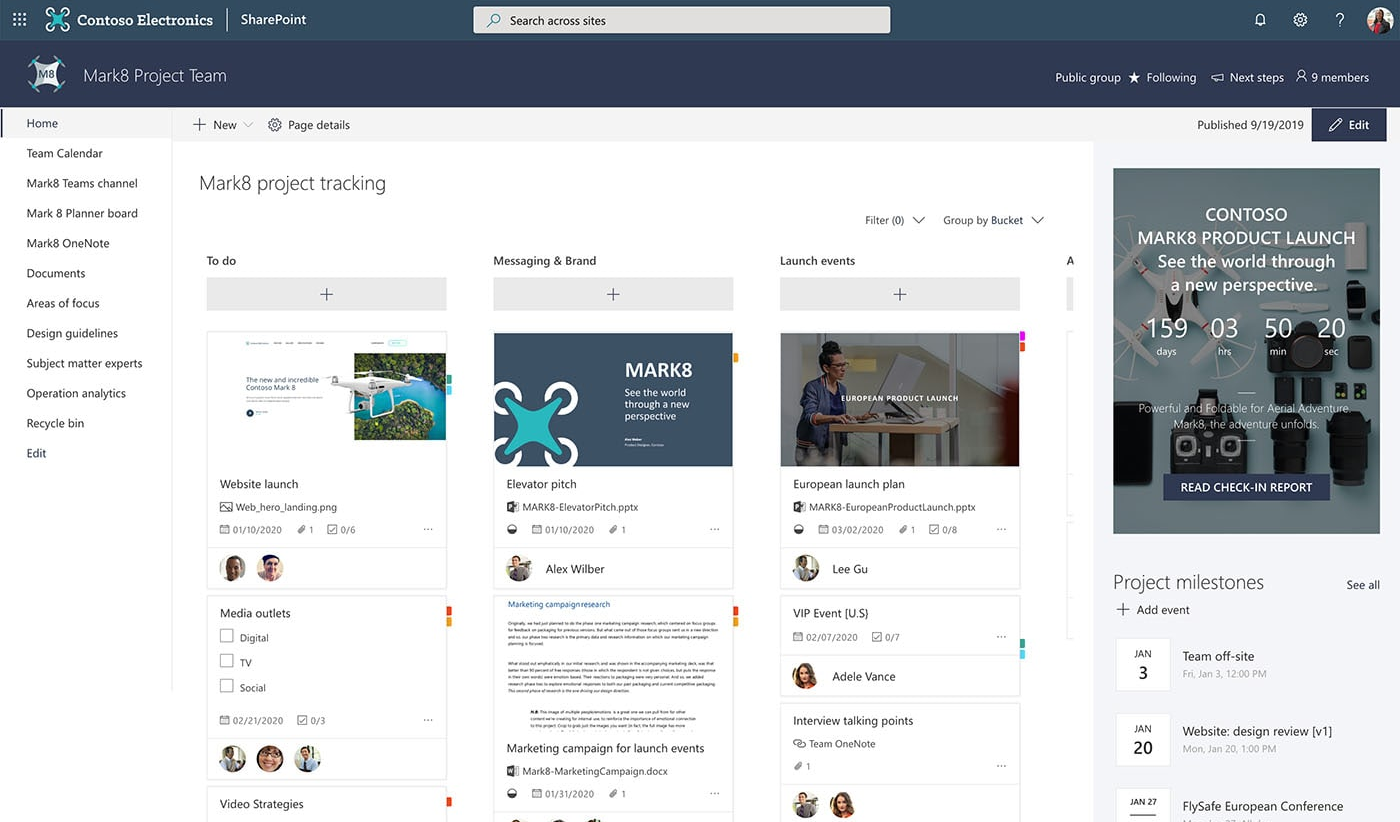The width and height of the screenshot is (1400, 822).
Task: View the 9 members list
Action: 1332,77
